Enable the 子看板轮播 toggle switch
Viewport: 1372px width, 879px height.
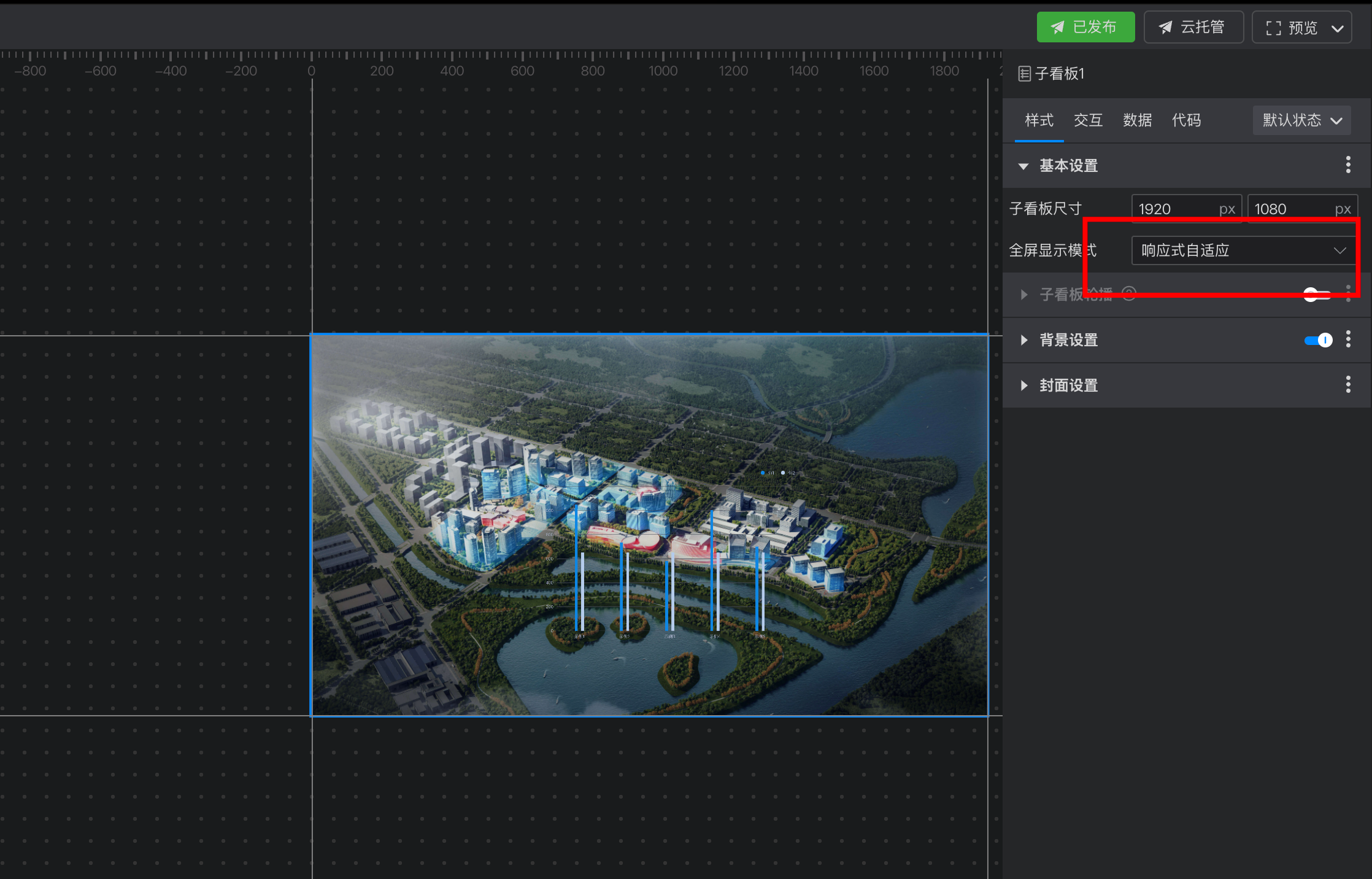tap(1317, 295)
